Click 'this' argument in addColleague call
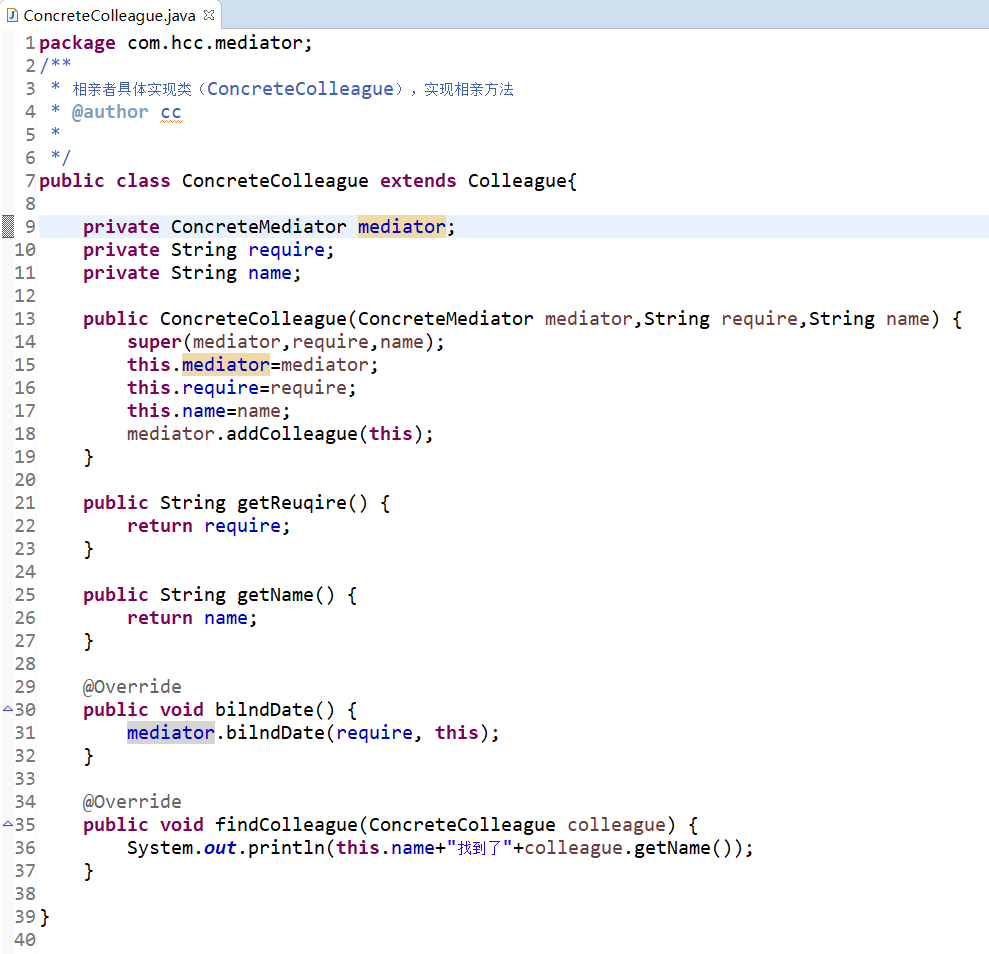The height and width of the screenshot is (954, 989). [x=390, y=434]
